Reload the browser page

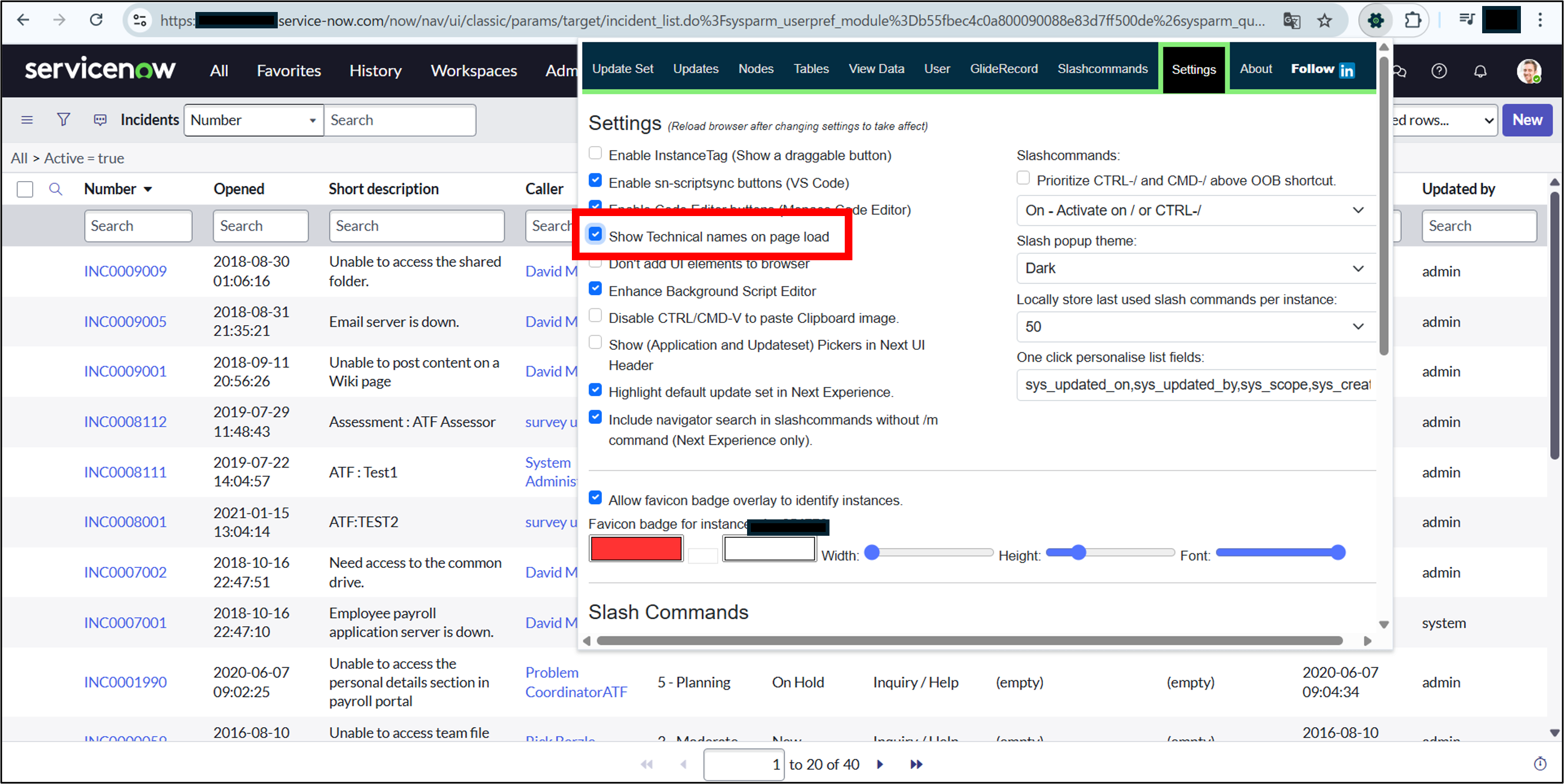96,20
